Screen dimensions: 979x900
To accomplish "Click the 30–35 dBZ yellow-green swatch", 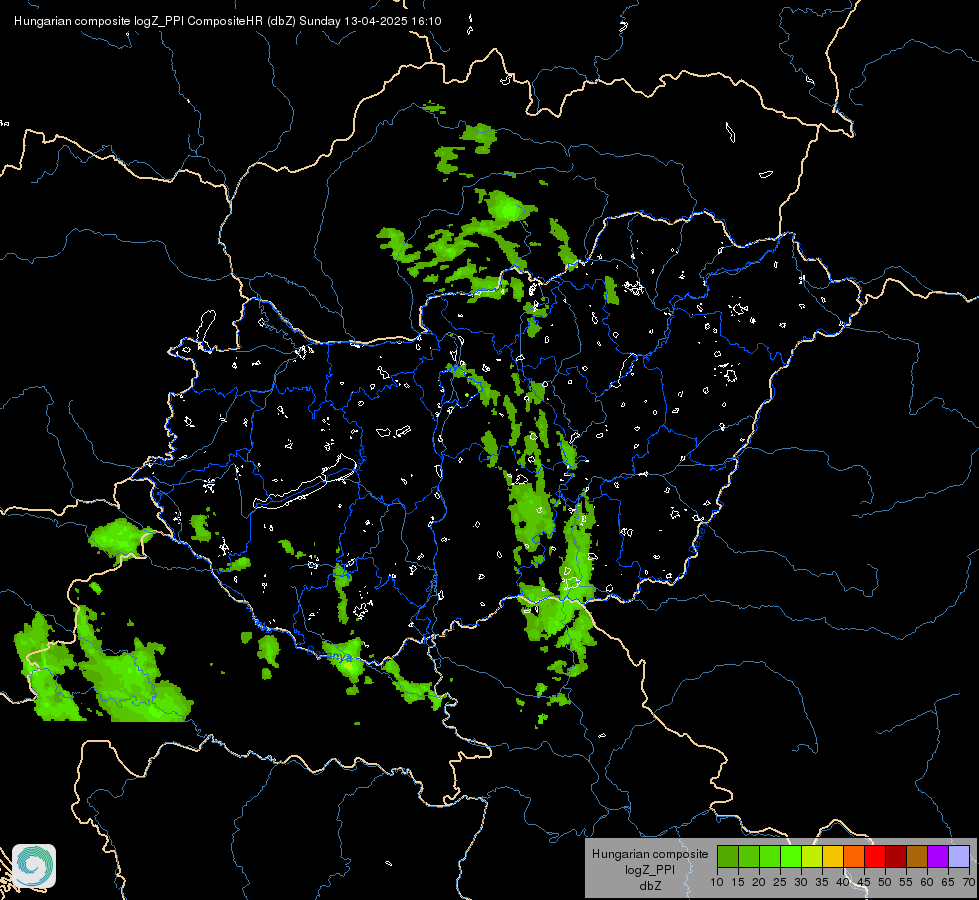I will pos(812,856).
